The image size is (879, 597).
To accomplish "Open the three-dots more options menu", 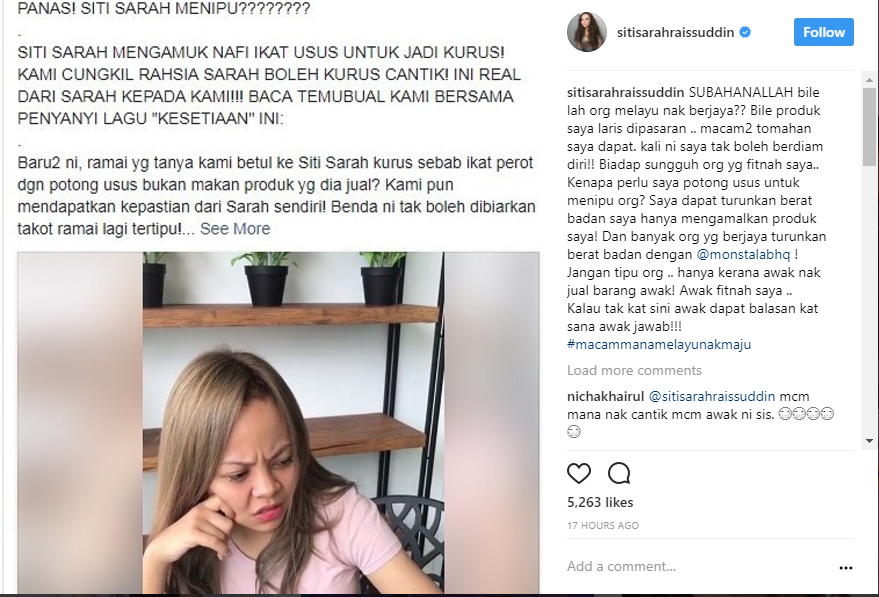I will pyautogui.click(x=845, y=568).
